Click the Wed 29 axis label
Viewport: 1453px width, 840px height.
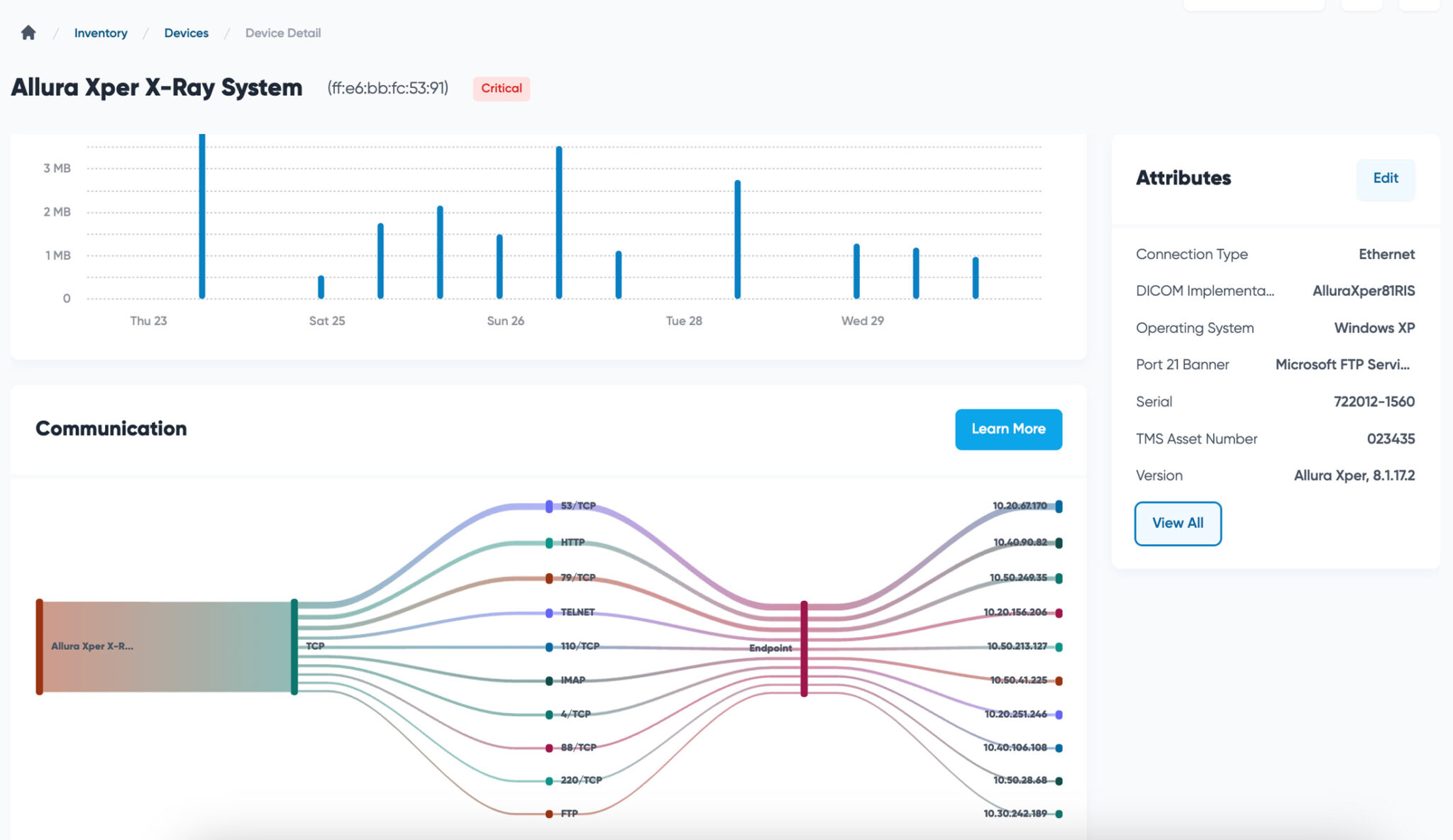coord(863,321)
